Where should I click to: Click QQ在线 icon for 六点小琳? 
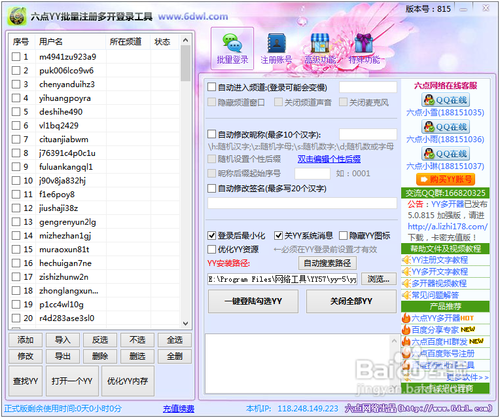tap(445, 154)
